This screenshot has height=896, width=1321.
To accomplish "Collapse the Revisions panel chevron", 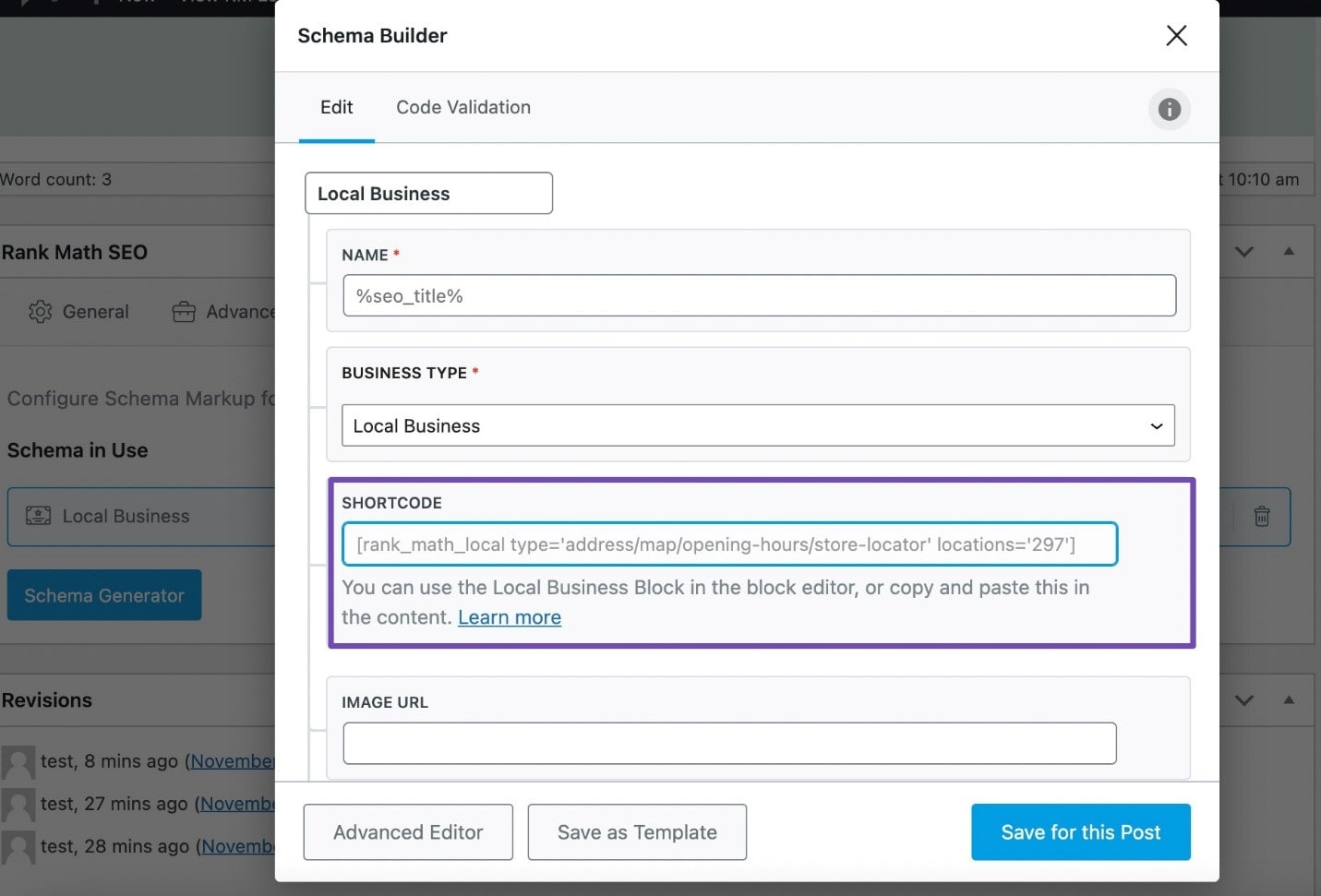I will tap(1244, 700).
